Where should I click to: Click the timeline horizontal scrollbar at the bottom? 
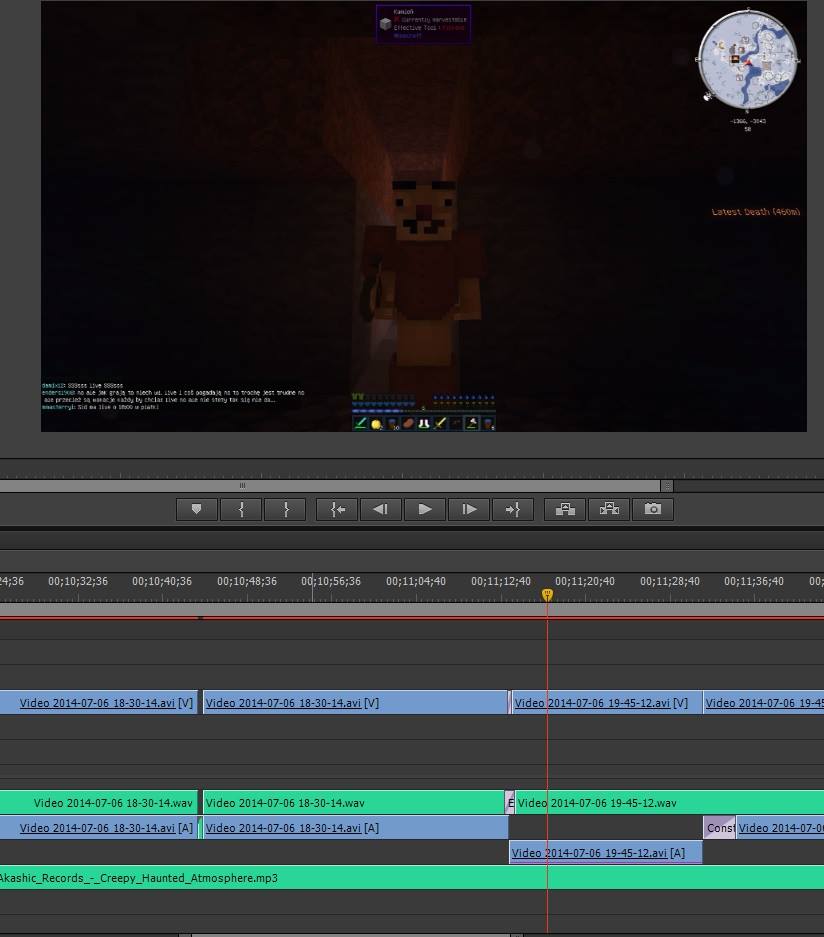coord(351,935)
